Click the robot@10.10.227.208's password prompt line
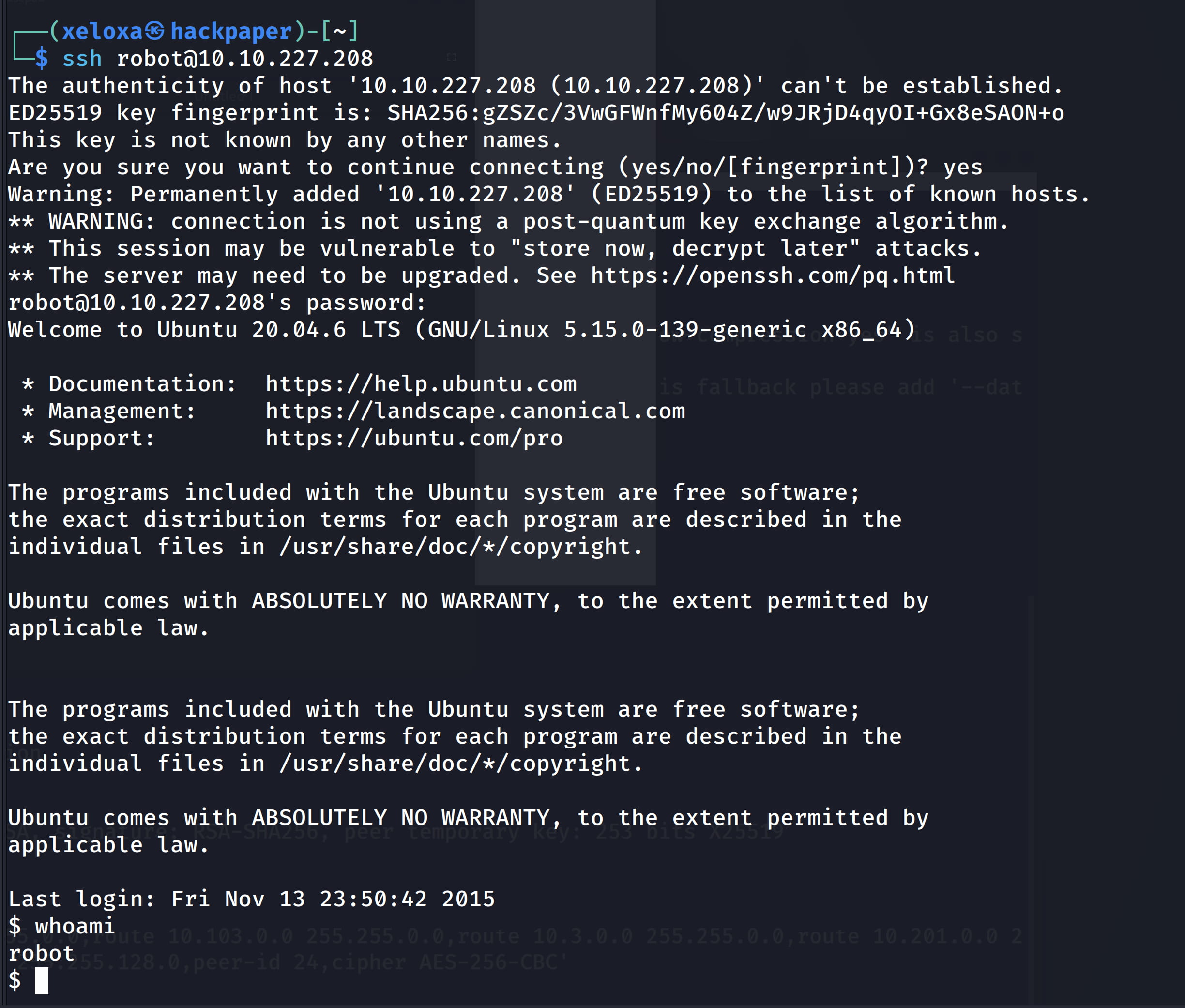Screen dimensions: 1185x1008 pyautogui.click(x=217, y=303)
